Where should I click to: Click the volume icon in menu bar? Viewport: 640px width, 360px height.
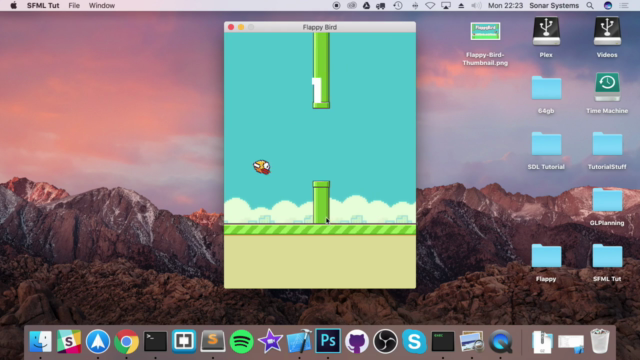[476, 5]
